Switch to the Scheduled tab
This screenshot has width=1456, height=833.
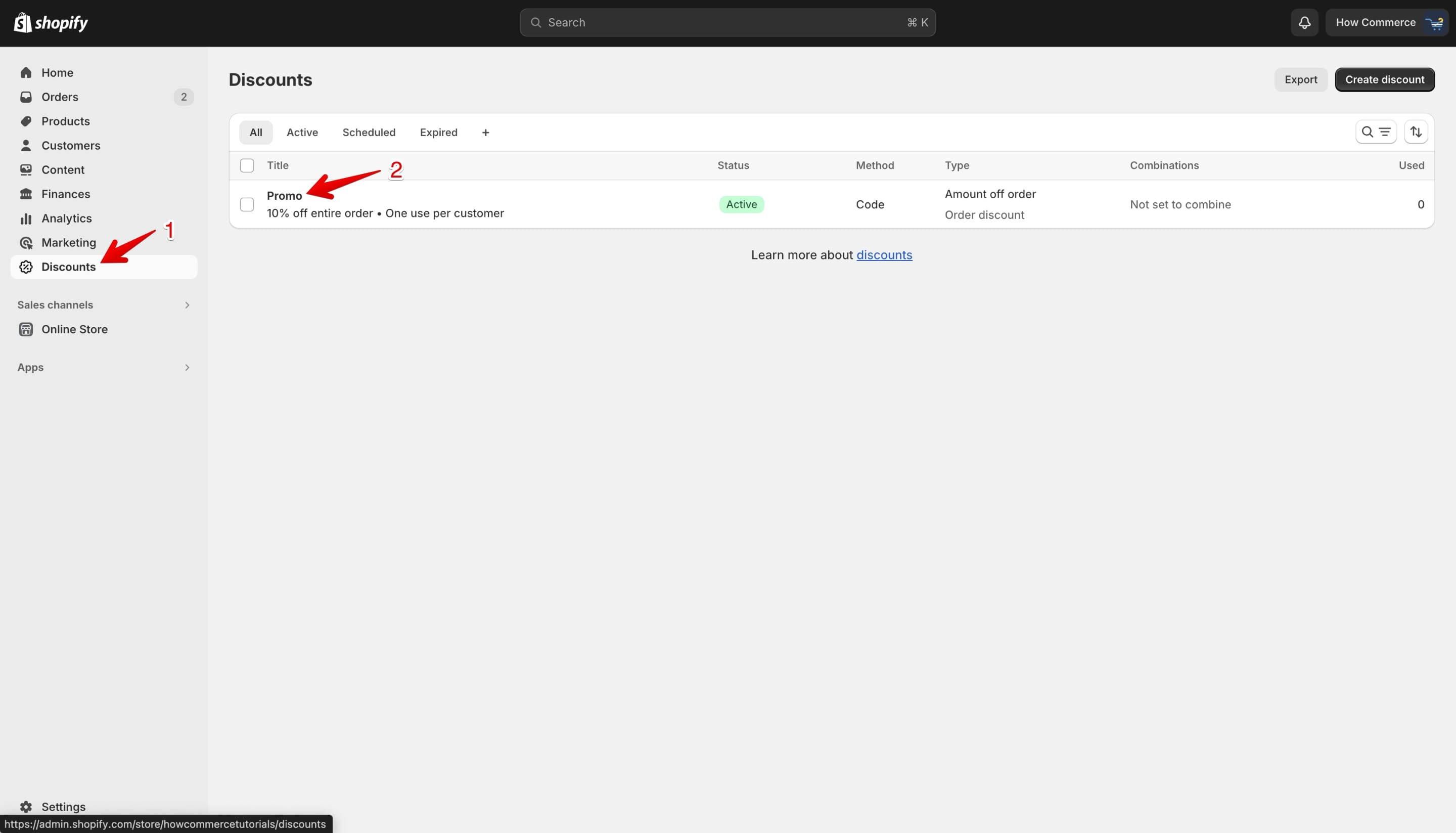[x=369, y=133]
